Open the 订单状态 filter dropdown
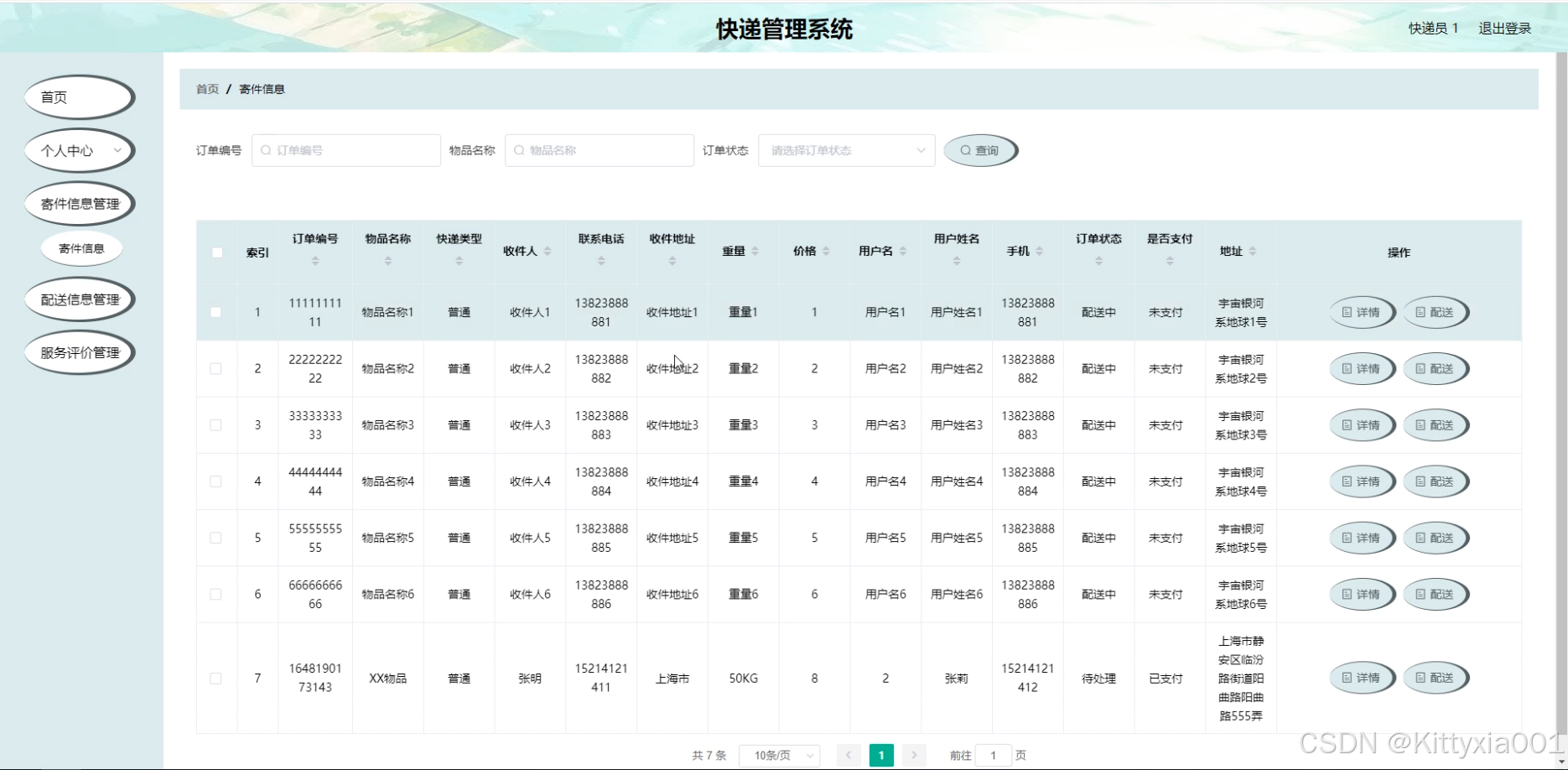The height and width of the screenshot is (770, 1568). pyautogui.click(x=847, y=151)
